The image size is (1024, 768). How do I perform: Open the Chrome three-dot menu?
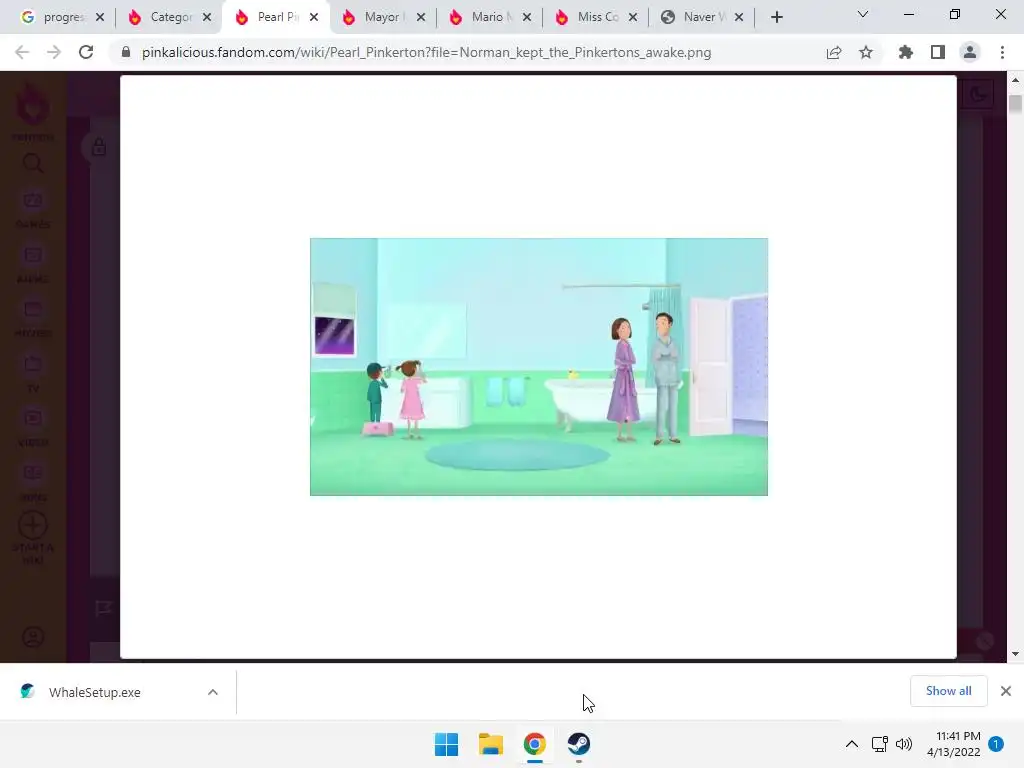pyautogui.click(x=1002, y=52)
